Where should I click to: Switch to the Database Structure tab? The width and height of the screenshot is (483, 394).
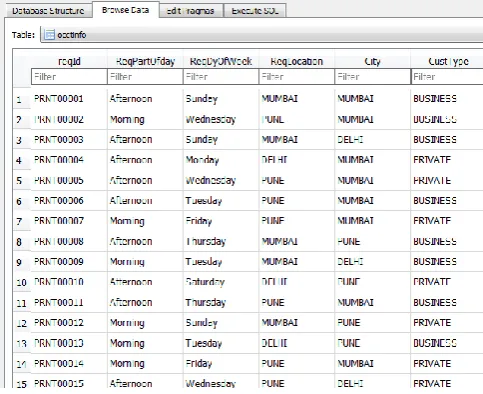48,11
